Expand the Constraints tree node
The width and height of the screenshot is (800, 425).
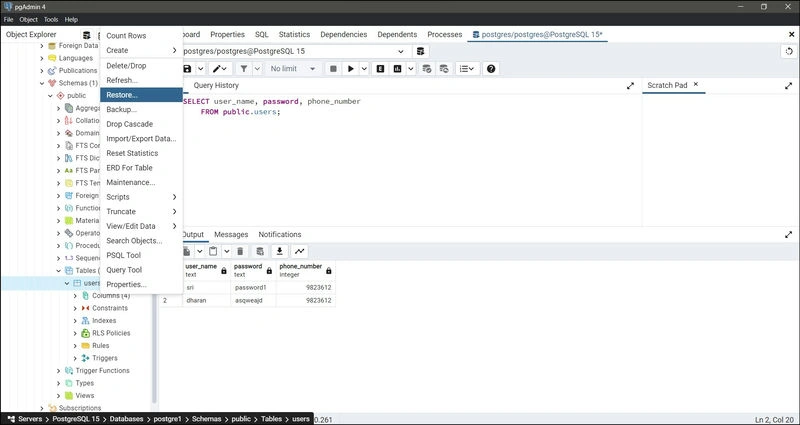click(x=75, y=308)
